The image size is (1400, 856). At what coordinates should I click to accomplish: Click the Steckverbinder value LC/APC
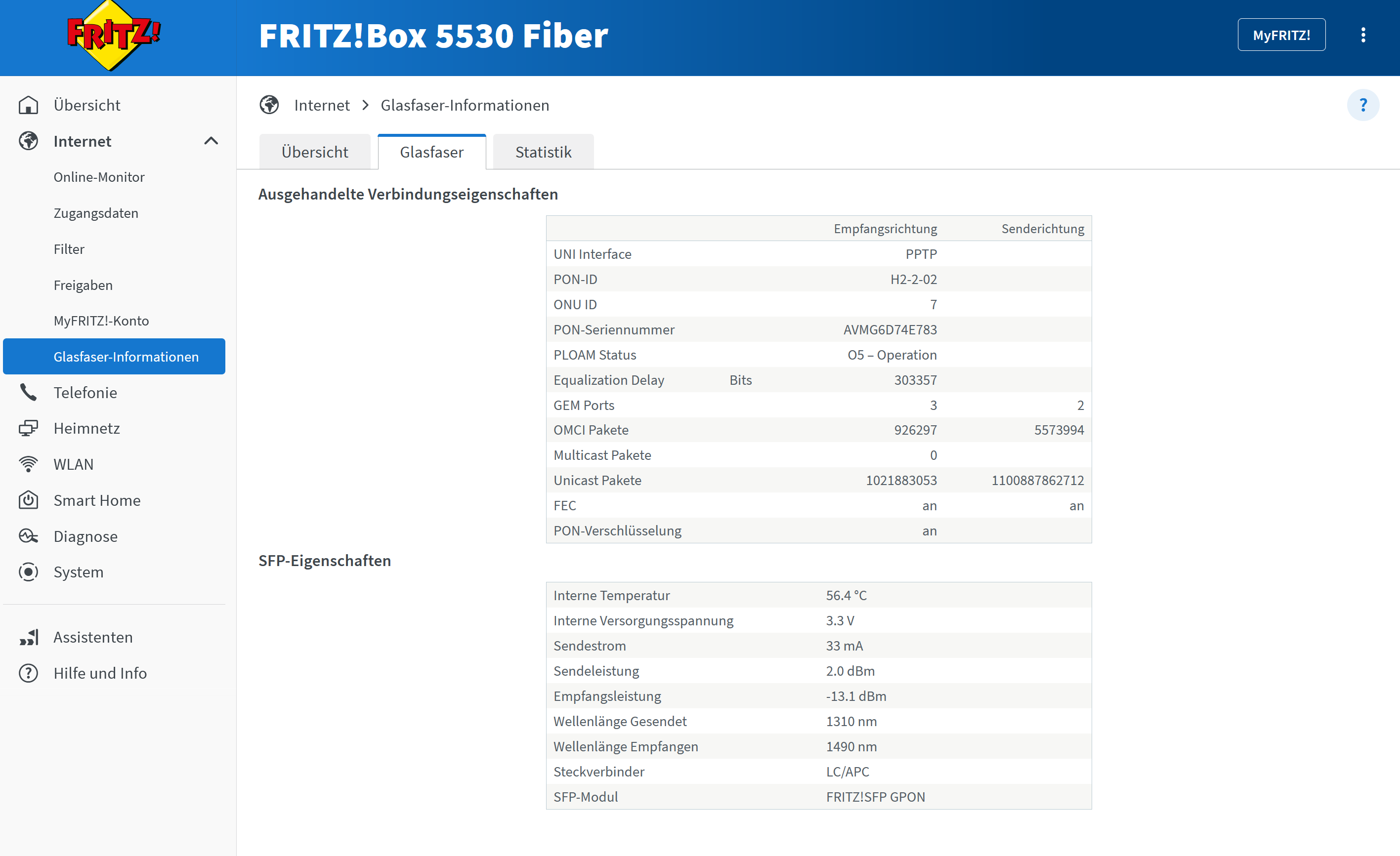pyautogui.click(x=847, y=772)
